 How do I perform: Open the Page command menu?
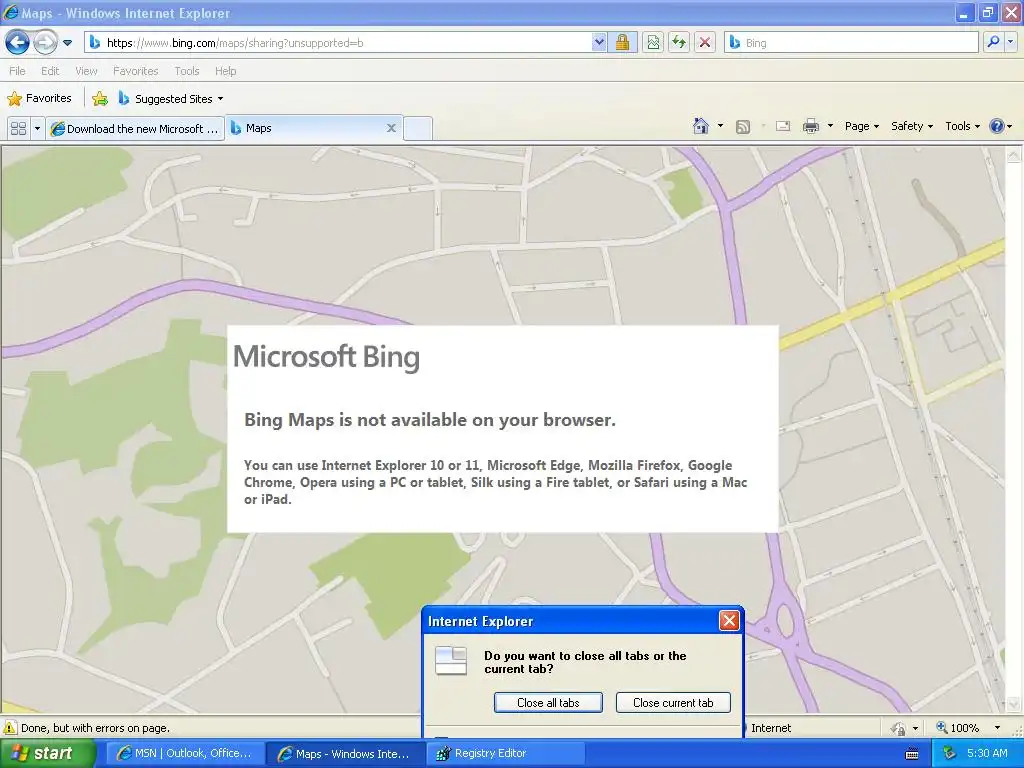861,126
